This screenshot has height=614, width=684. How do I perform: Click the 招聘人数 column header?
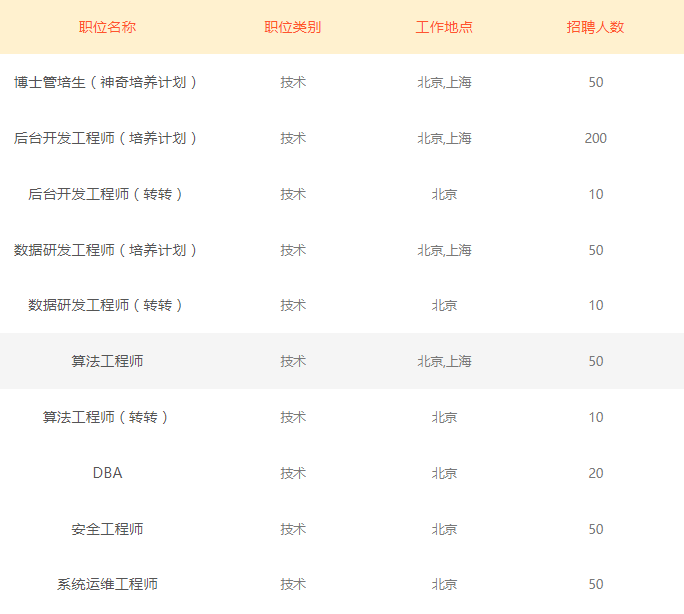coord(595,27)
